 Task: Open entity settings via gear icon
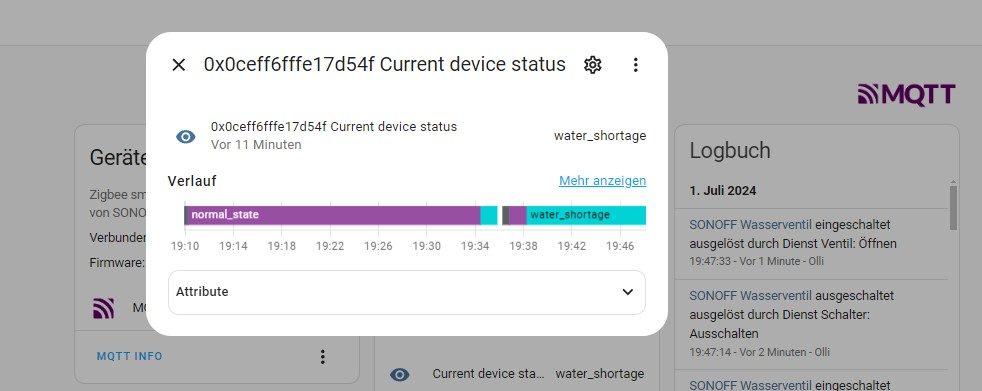pos(592,65)
